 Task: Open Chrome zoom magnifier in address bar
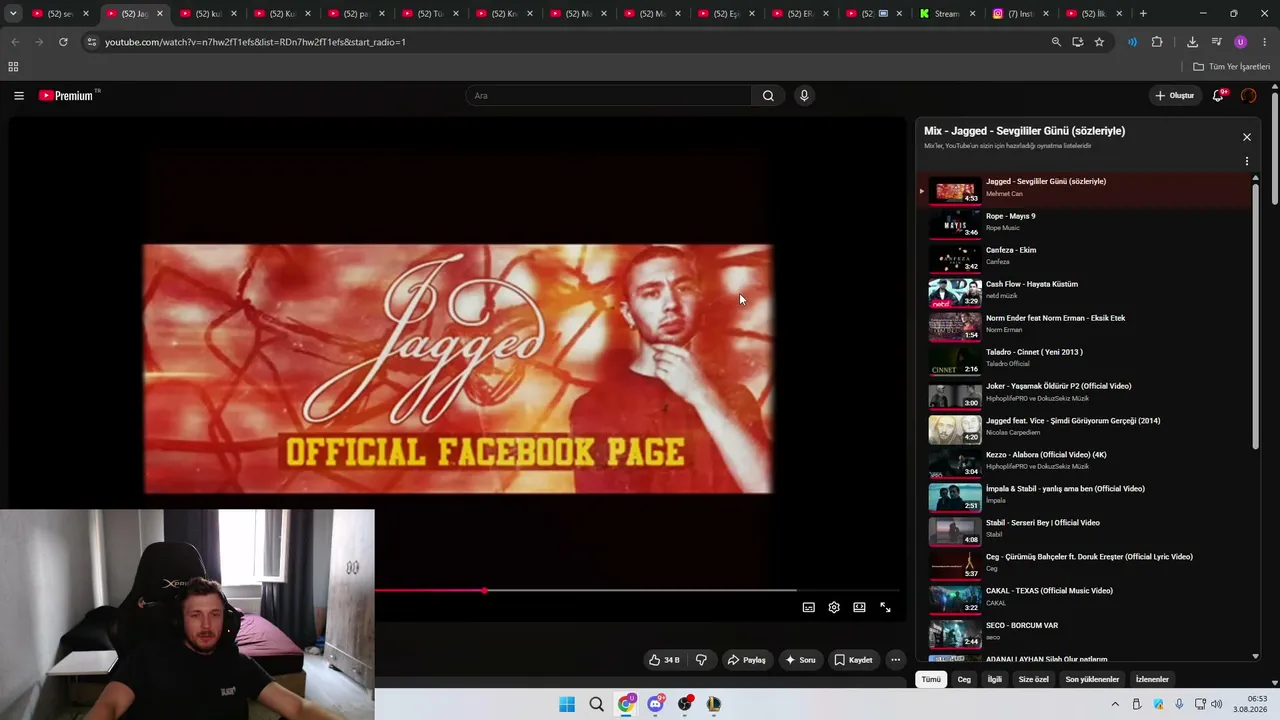1056,42
